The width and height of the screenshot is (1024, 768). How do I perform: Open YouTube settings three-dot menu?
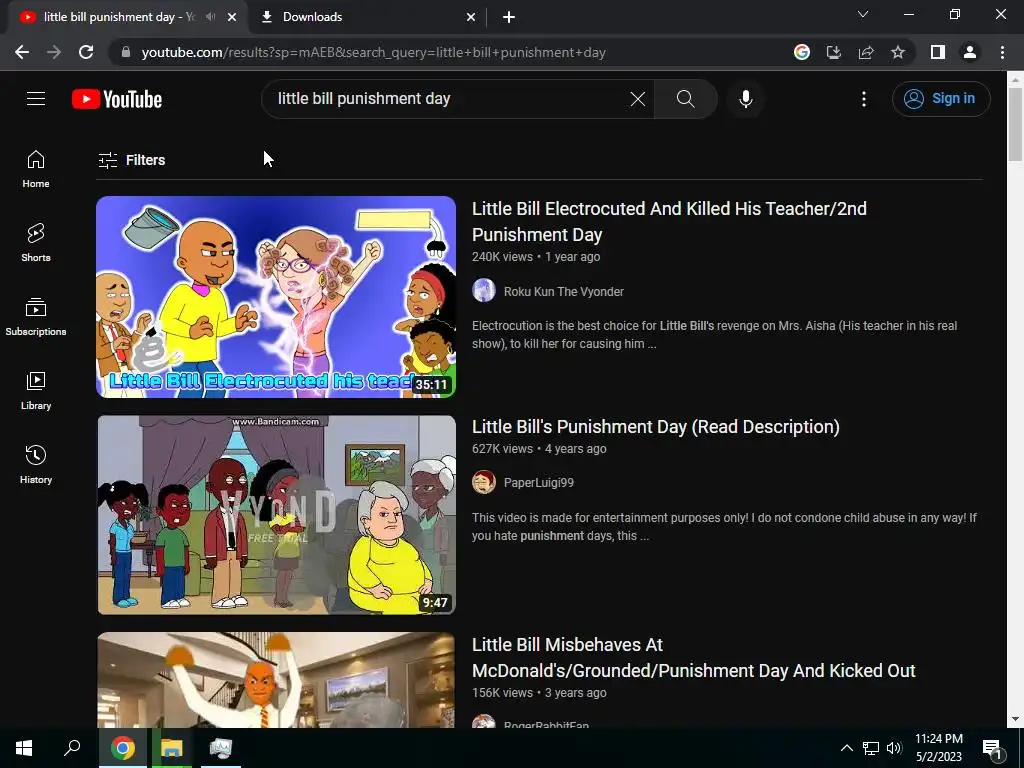point(863,99)
